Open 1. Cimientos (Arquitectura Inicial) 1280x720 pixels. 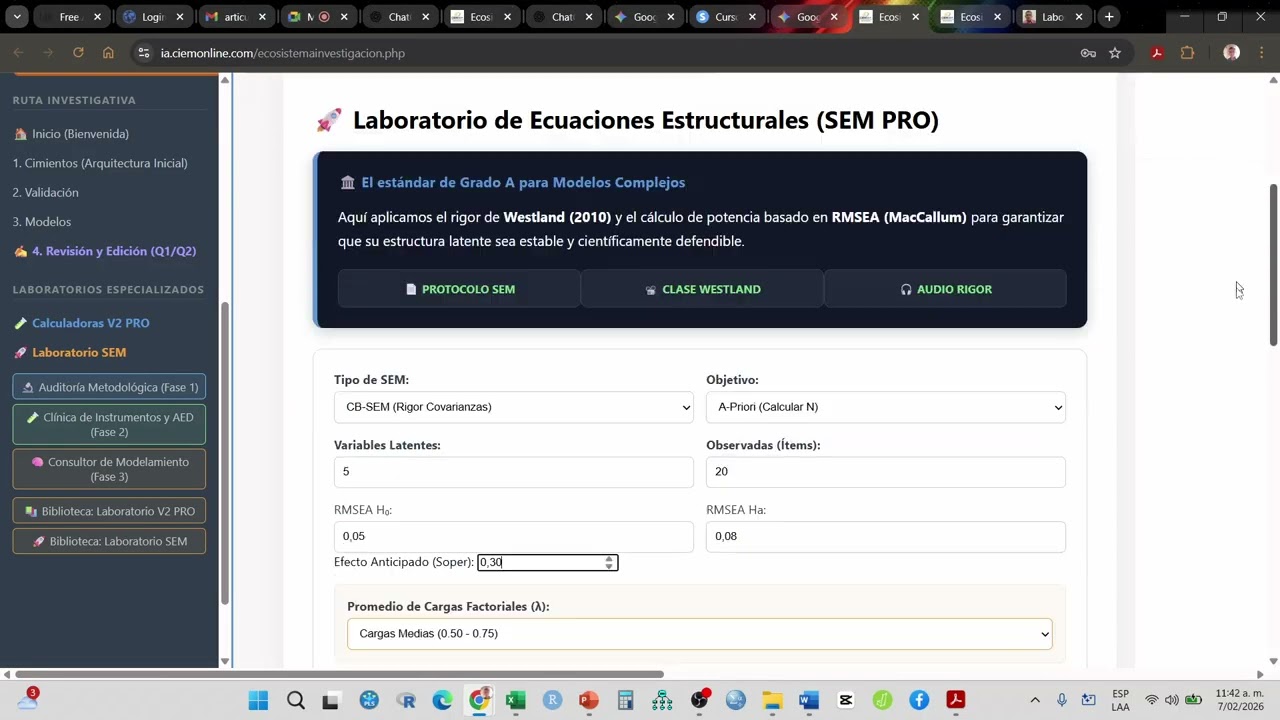click(x=100, y=163)
